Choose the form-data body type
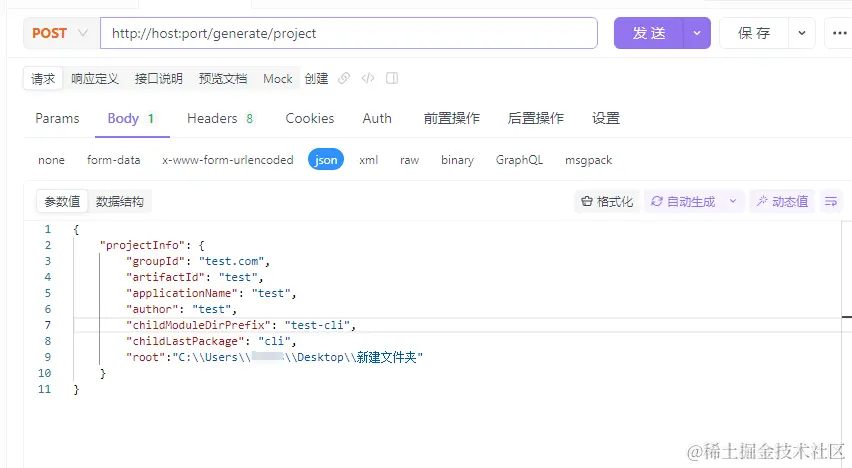This screenshot has height=468, width=852. tap(114, 160)
